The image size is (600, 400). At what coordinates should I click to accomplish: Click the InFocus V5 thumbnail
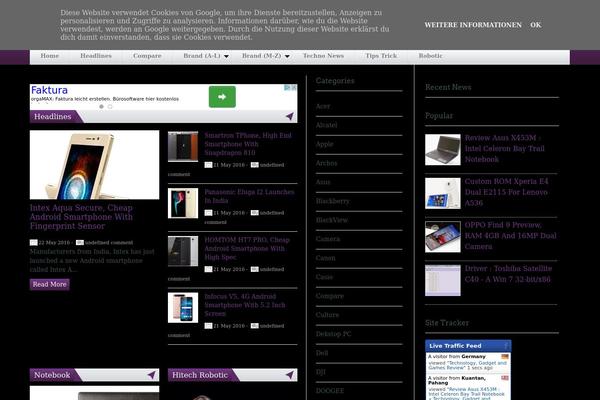[183, 308]
